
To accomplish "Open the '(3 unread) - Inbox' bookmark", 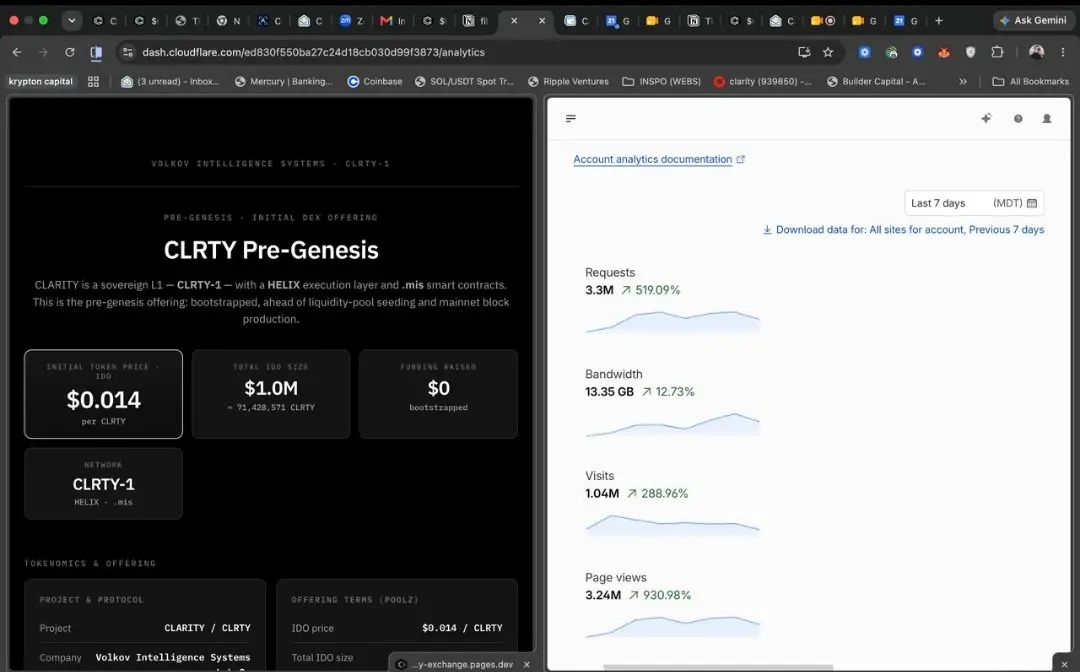I will pos(170,81).
